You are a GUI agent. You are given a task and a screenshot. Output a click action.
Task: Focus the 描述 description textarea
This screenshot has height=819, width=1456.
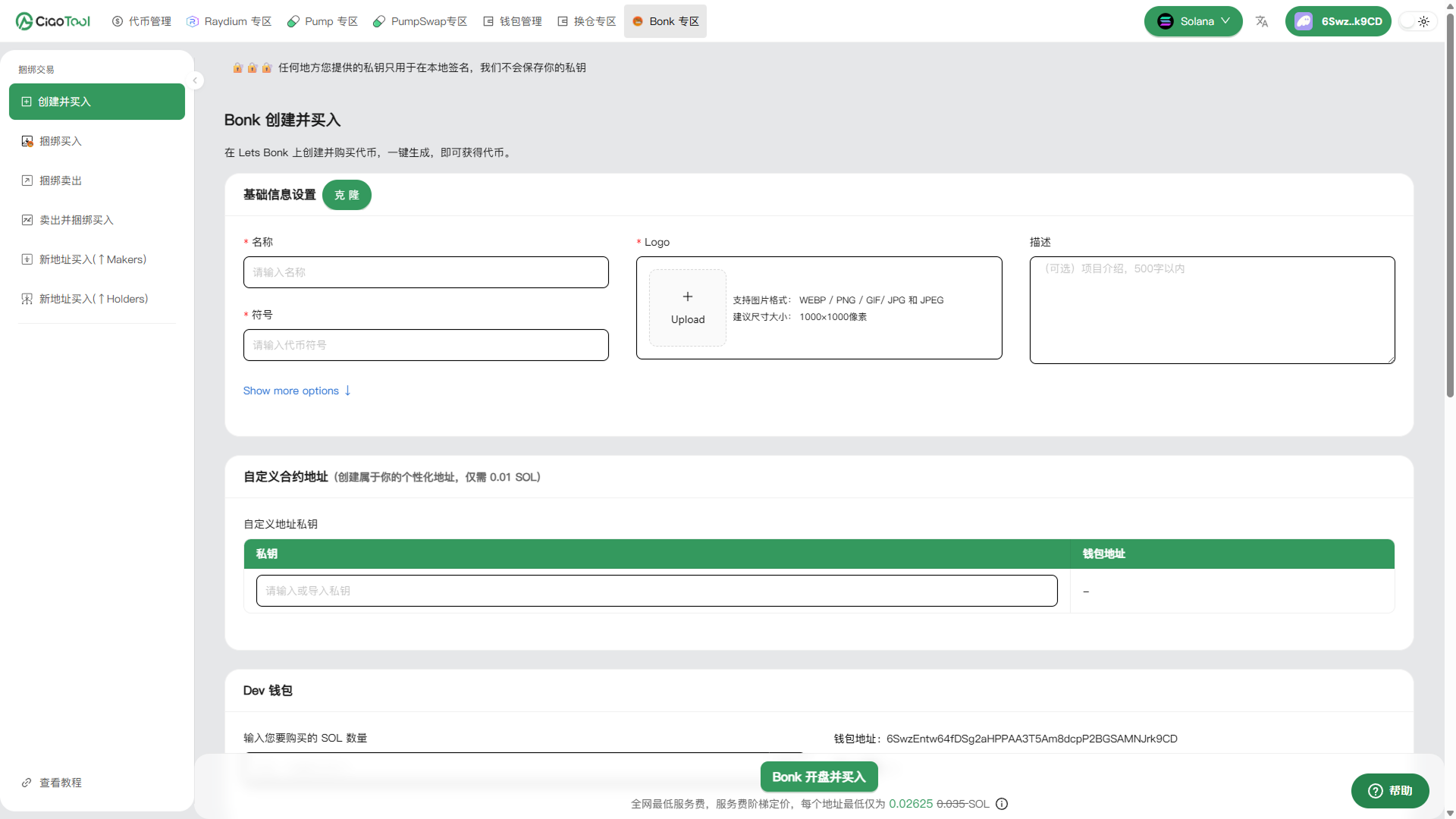[x=1213, y=310]
